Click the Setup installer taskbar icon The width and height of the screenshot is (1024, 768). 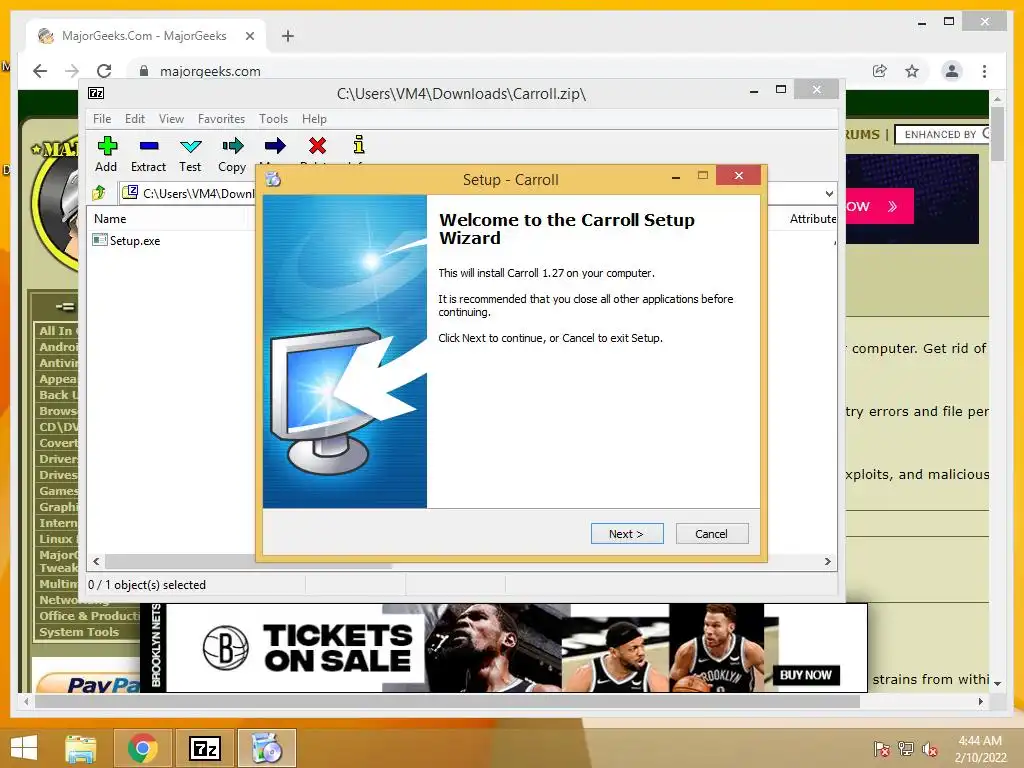point(266,748)
